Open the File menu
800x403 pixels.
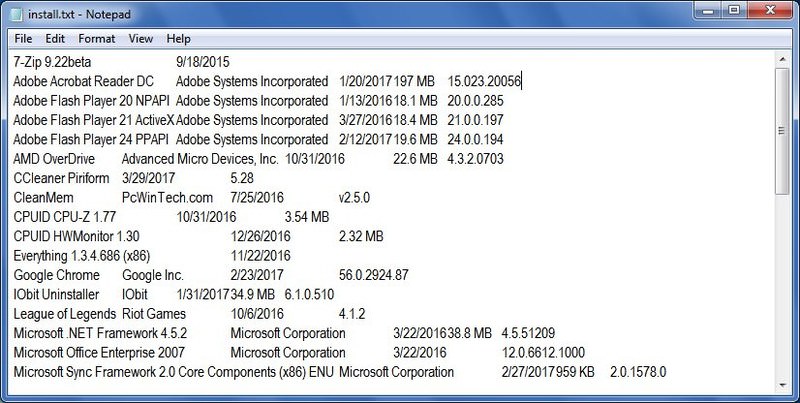pos(23,39)
